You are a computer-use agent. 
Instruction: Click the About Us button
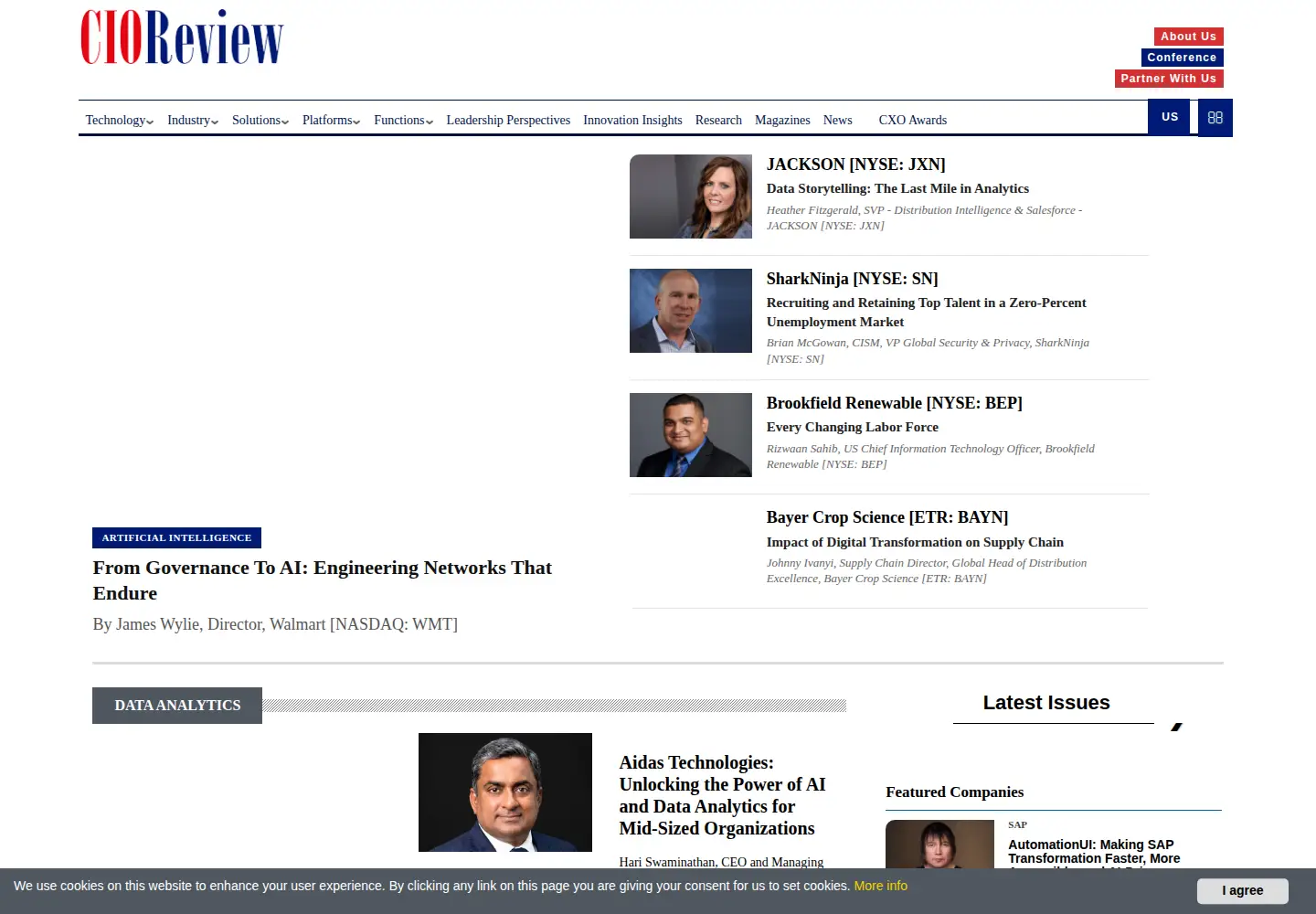pyautogui.click(x=1188, y=37)
